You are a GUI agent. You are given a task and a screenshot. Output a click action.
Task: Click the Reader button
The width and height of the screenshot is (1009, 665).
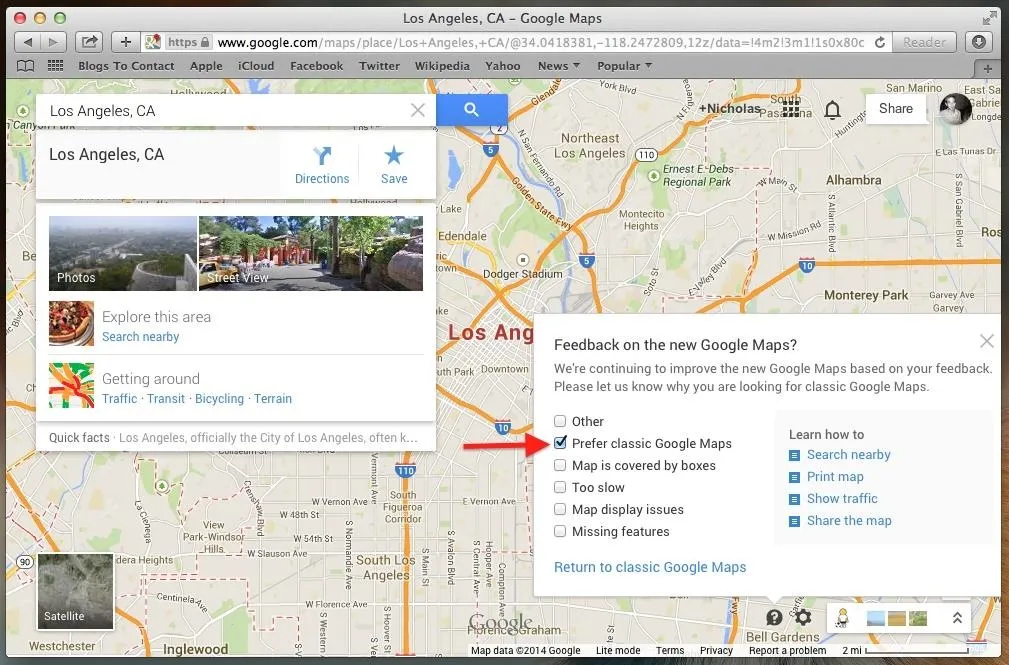tap(924, 42)
